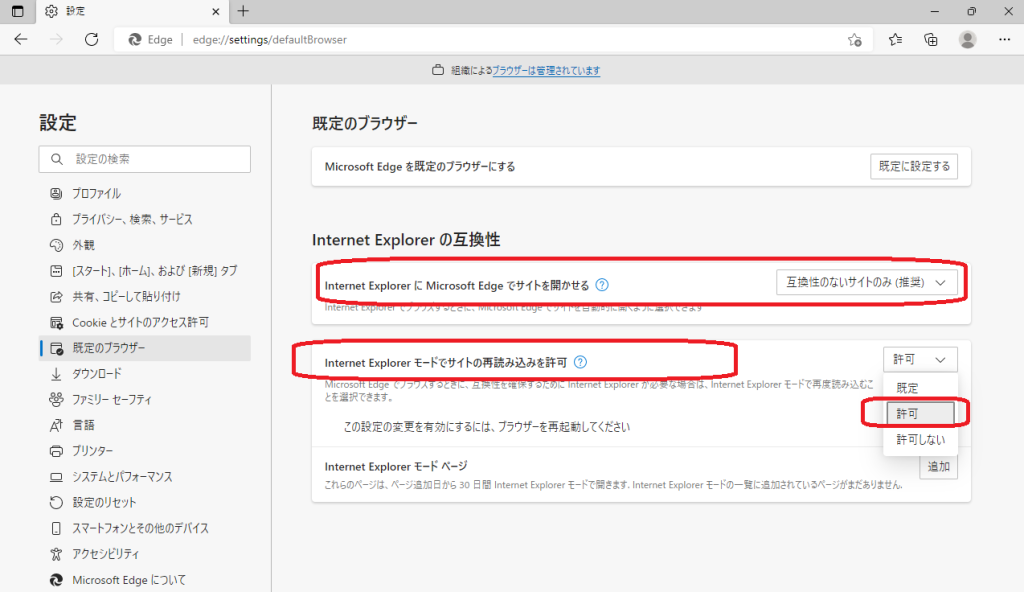The width and height of the screenshot is (1024, 592).
Task: Click the 設定の検索 search field
Action: [145, 159]
